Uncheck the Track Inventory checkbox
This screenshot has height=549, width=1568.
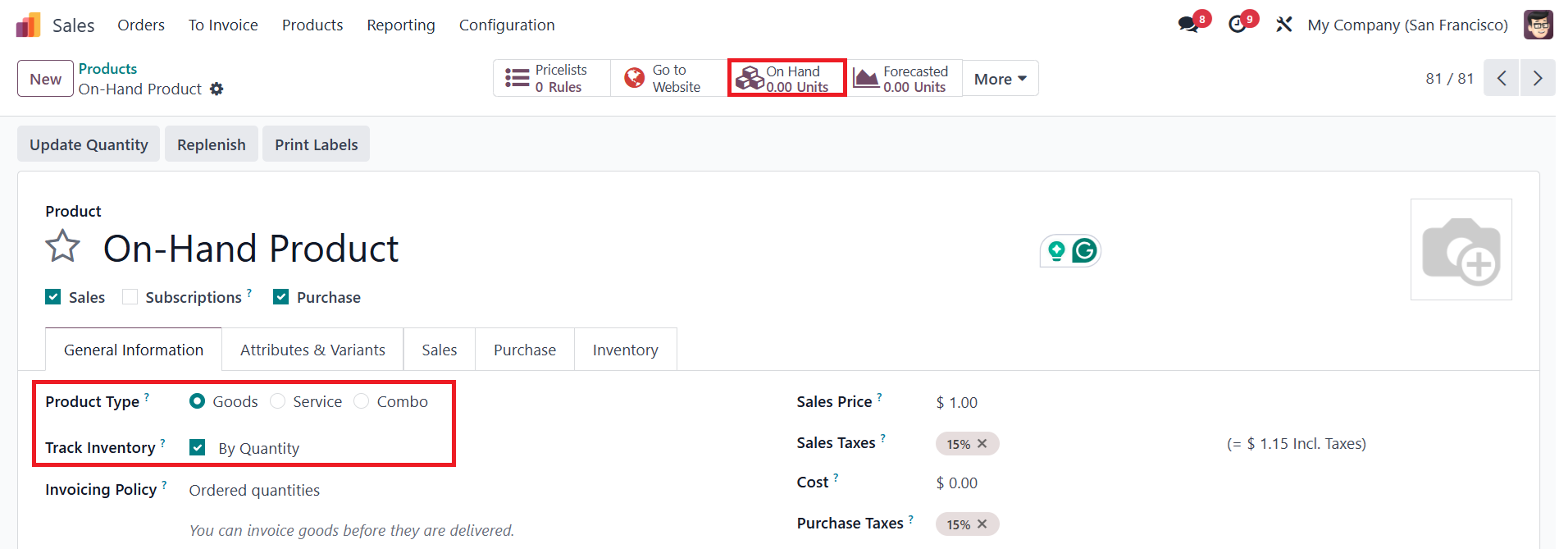pos(198,447)
